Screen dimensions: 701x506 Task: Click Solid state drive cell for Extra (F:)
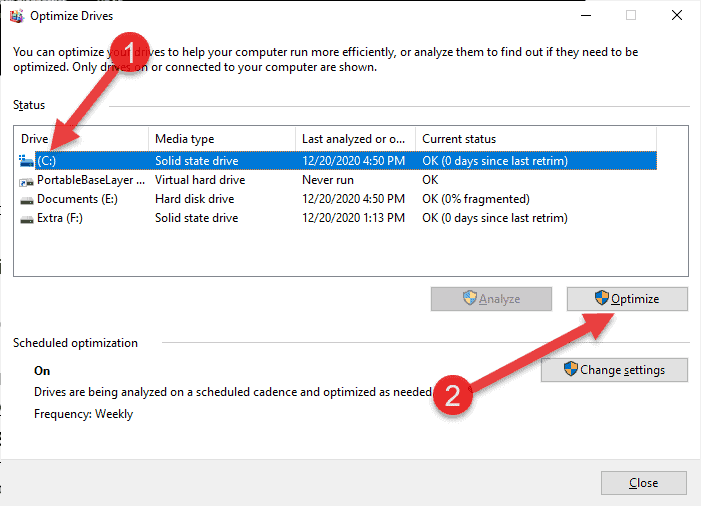click(196, 218)
